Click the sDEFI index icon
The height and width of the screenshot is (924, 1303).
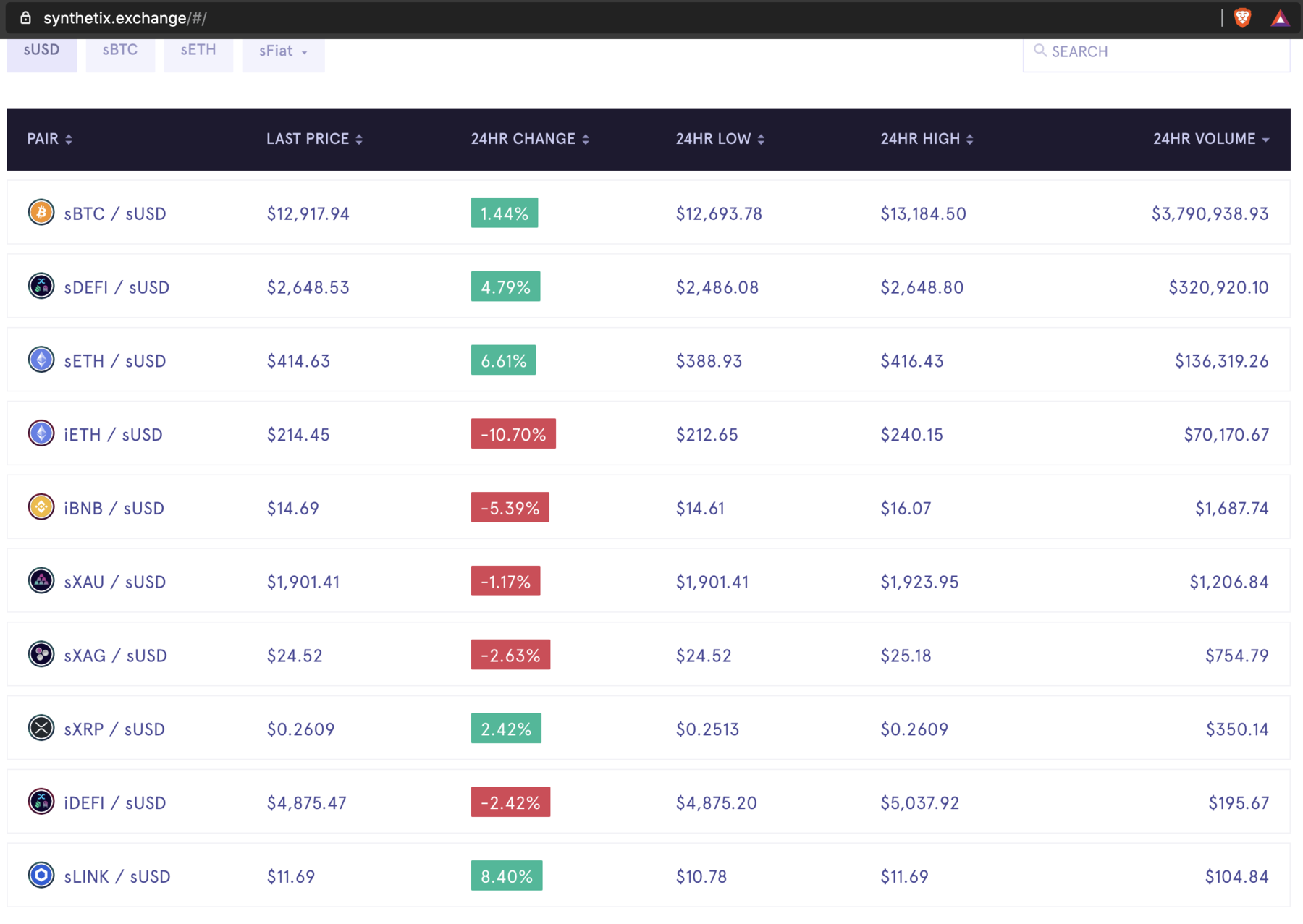(x=41, y=287)
